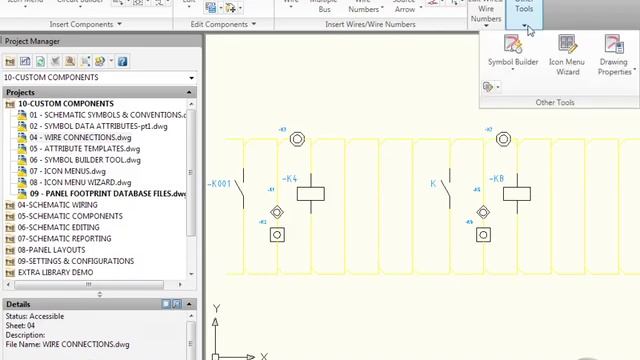
Task: Select 04 - WIRE CONNECTIONS.dwg
Action: 80,138
